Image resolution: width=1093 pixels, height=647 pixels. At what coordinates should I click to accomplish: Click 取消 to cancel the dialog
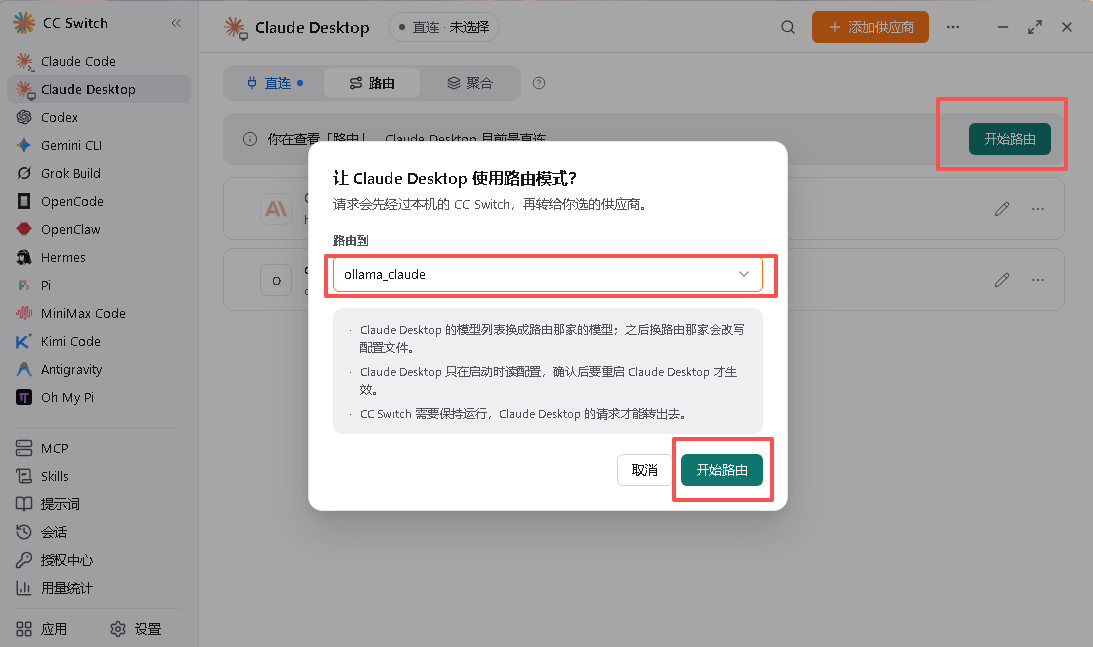(644, 470)
